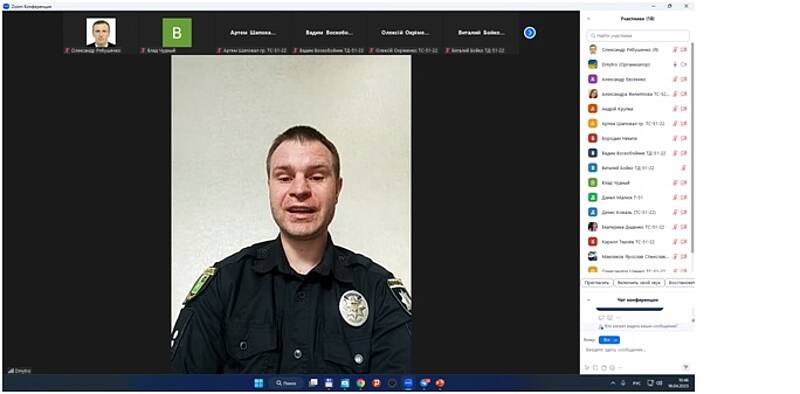Show more video thumbnails with blue arrow

pos(530,33)
